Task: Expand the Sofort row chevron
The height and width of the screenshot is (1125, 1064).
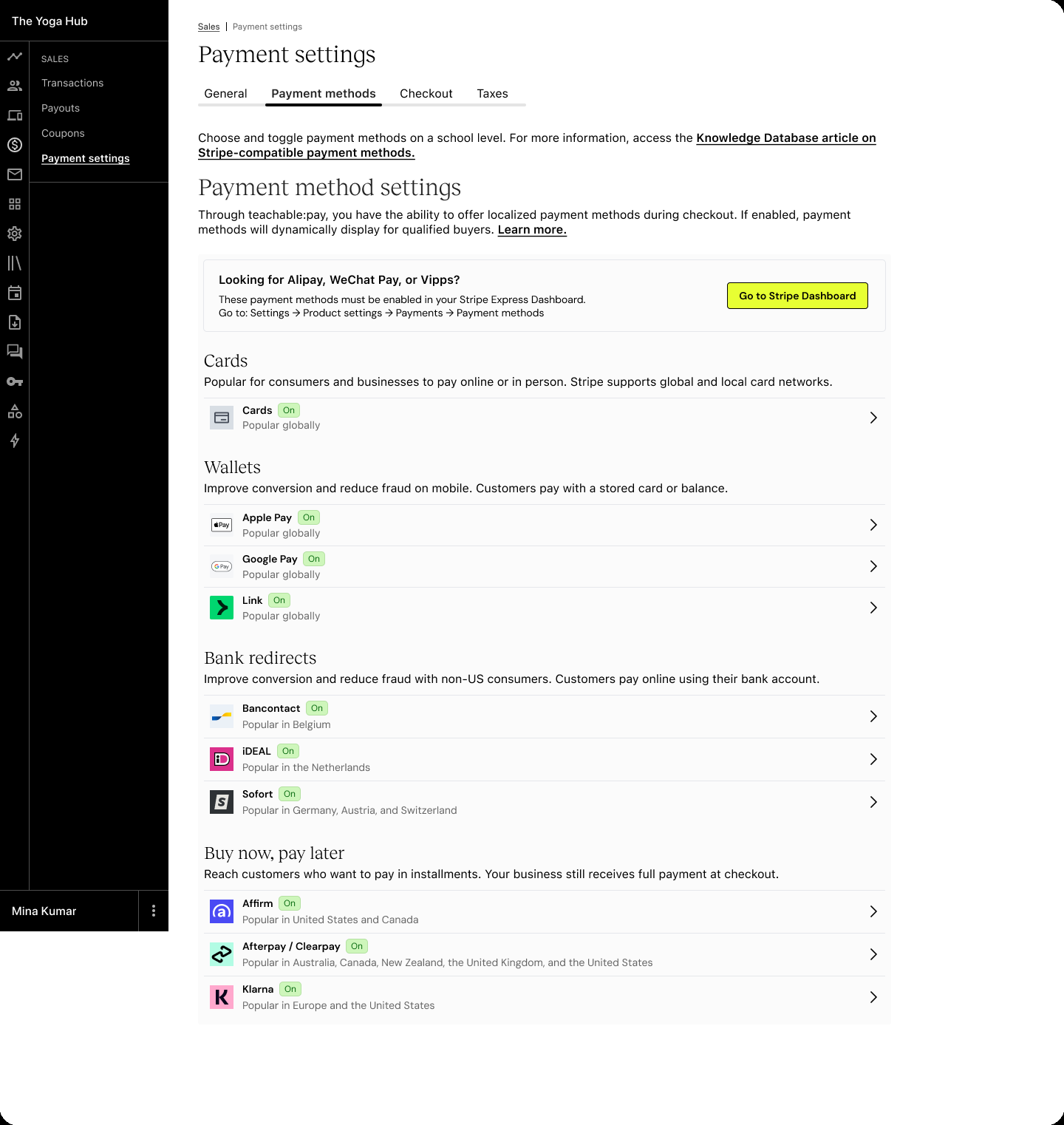Action: (873, 802)
